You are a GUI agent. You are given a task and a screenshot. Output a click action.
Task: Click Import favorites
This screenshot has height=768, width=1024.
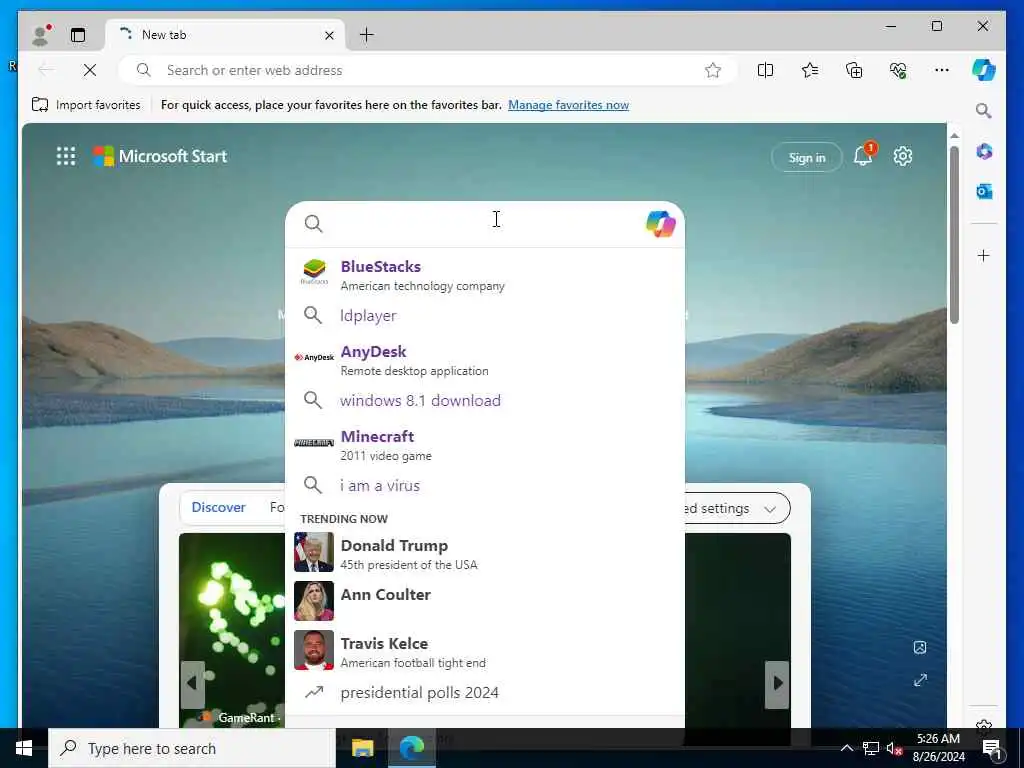click(86, 104)
